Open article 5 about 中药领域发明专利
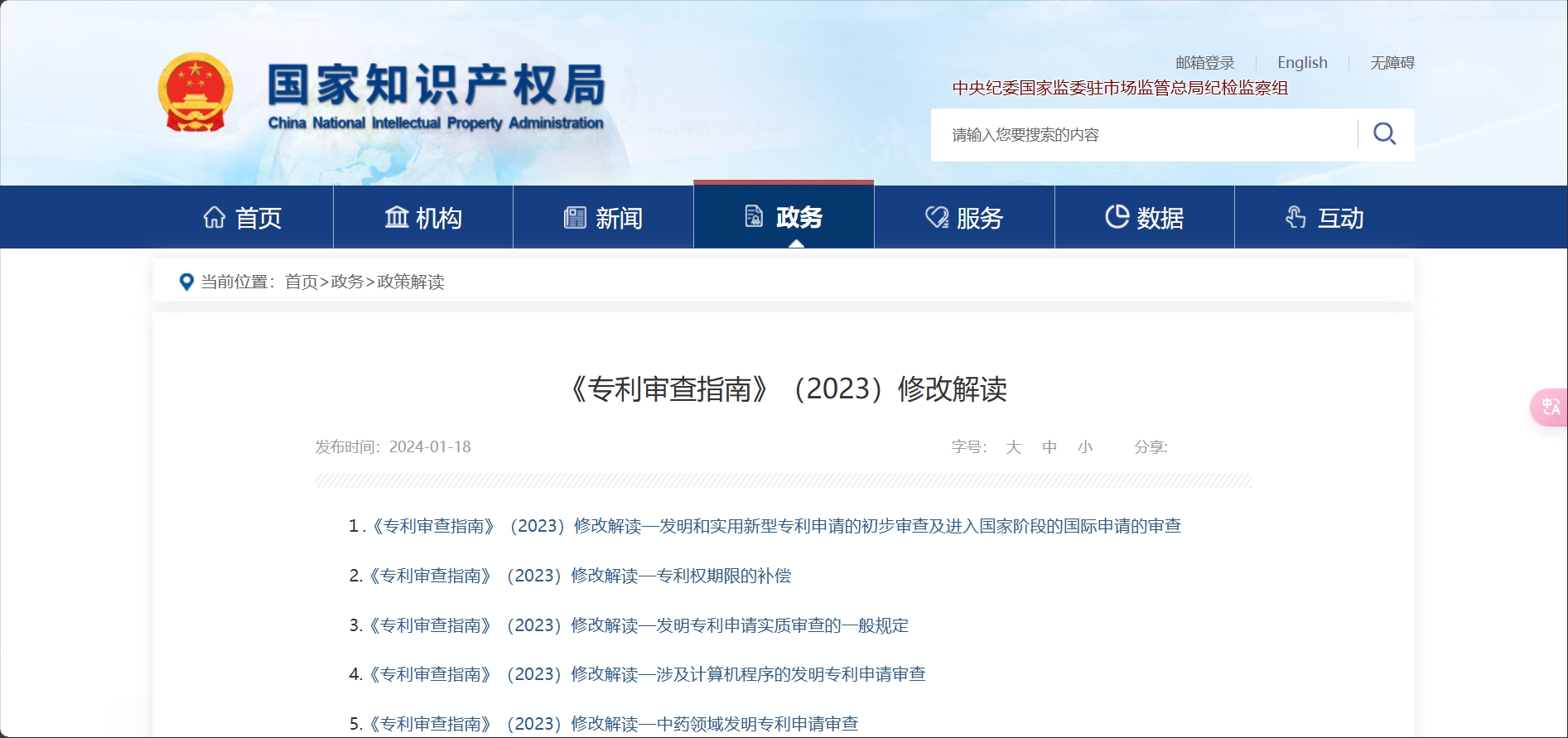The image size is (1568, 738). click(x=612, y=724)
